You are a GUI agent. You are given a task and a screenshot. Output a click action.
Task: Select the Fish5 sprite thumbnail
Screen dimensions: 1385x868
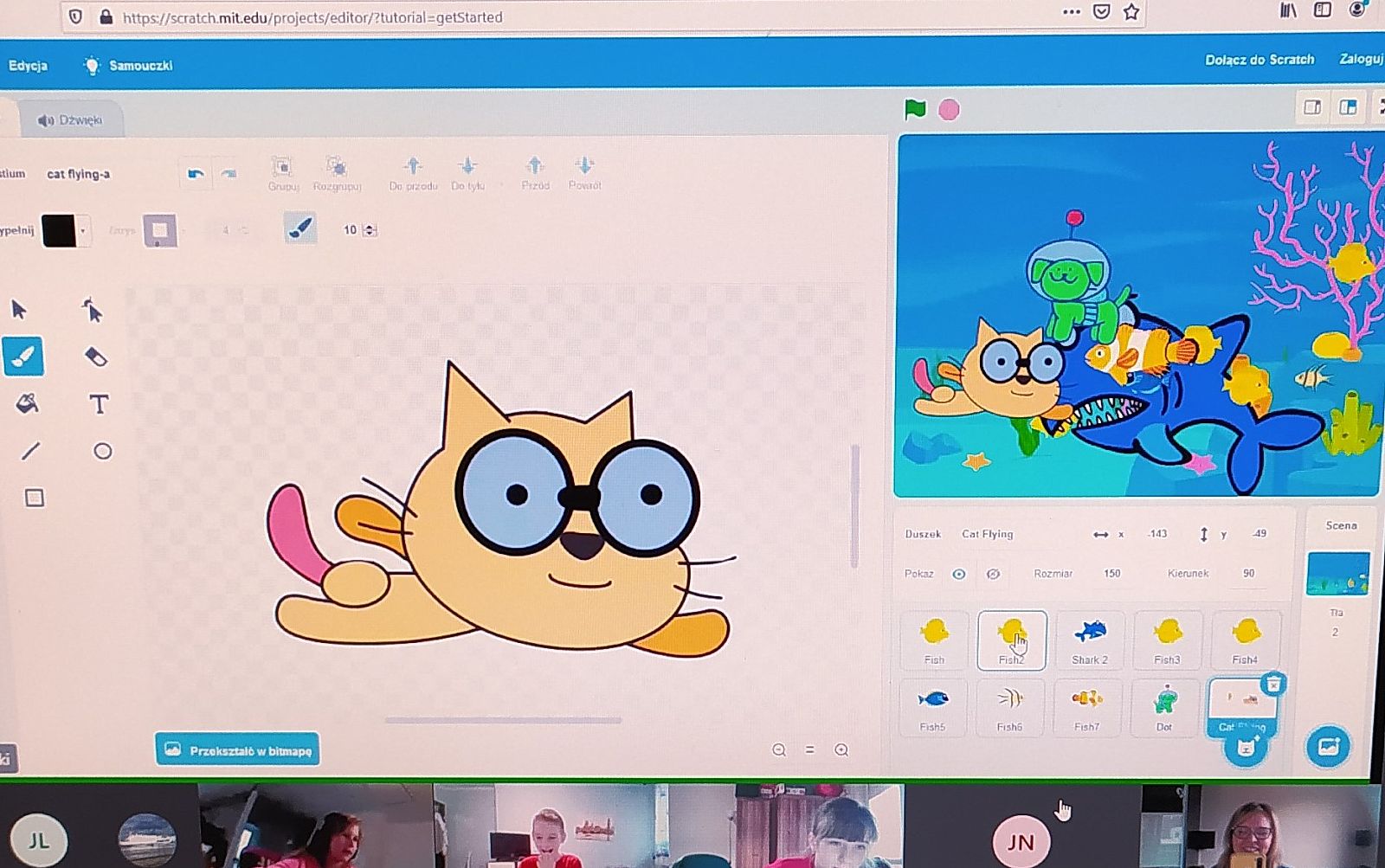[933, 707]
